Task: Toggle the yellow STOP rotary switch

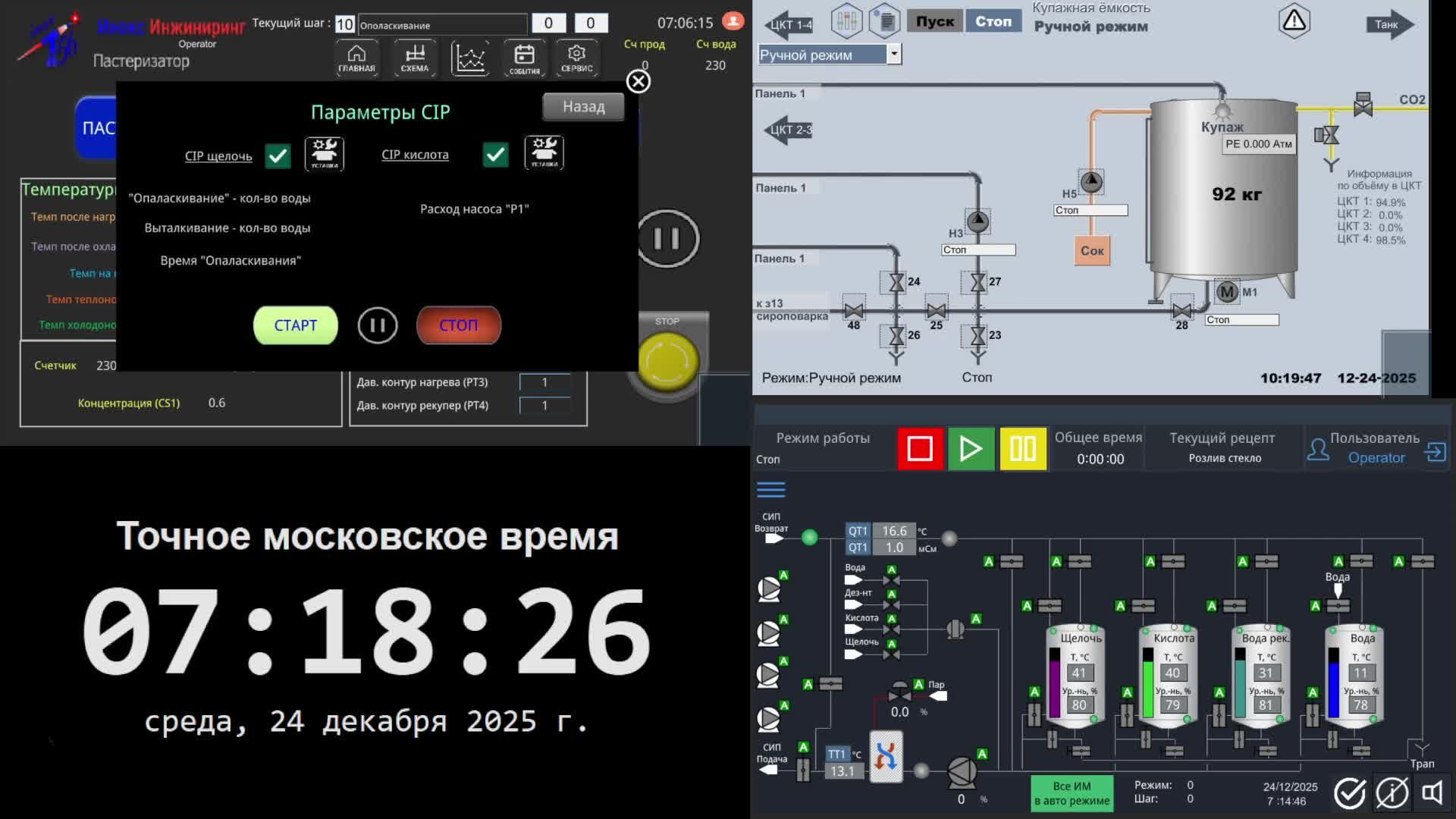Action: pyautogui.click(x=667, y=362)
